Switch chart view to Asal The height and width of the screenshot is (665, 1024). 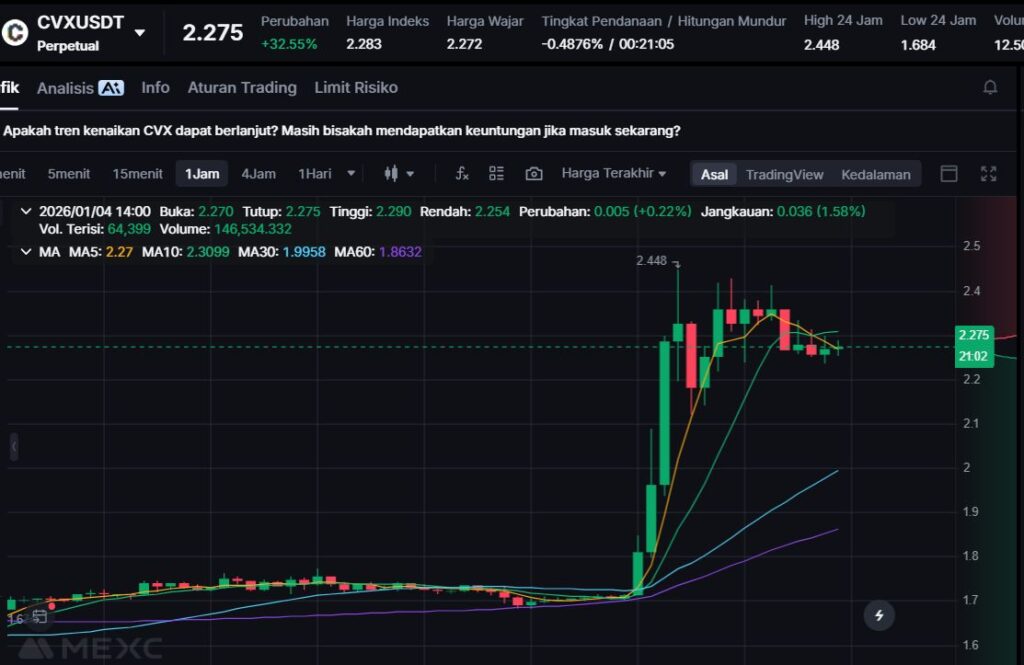click(x=714, y=174)
